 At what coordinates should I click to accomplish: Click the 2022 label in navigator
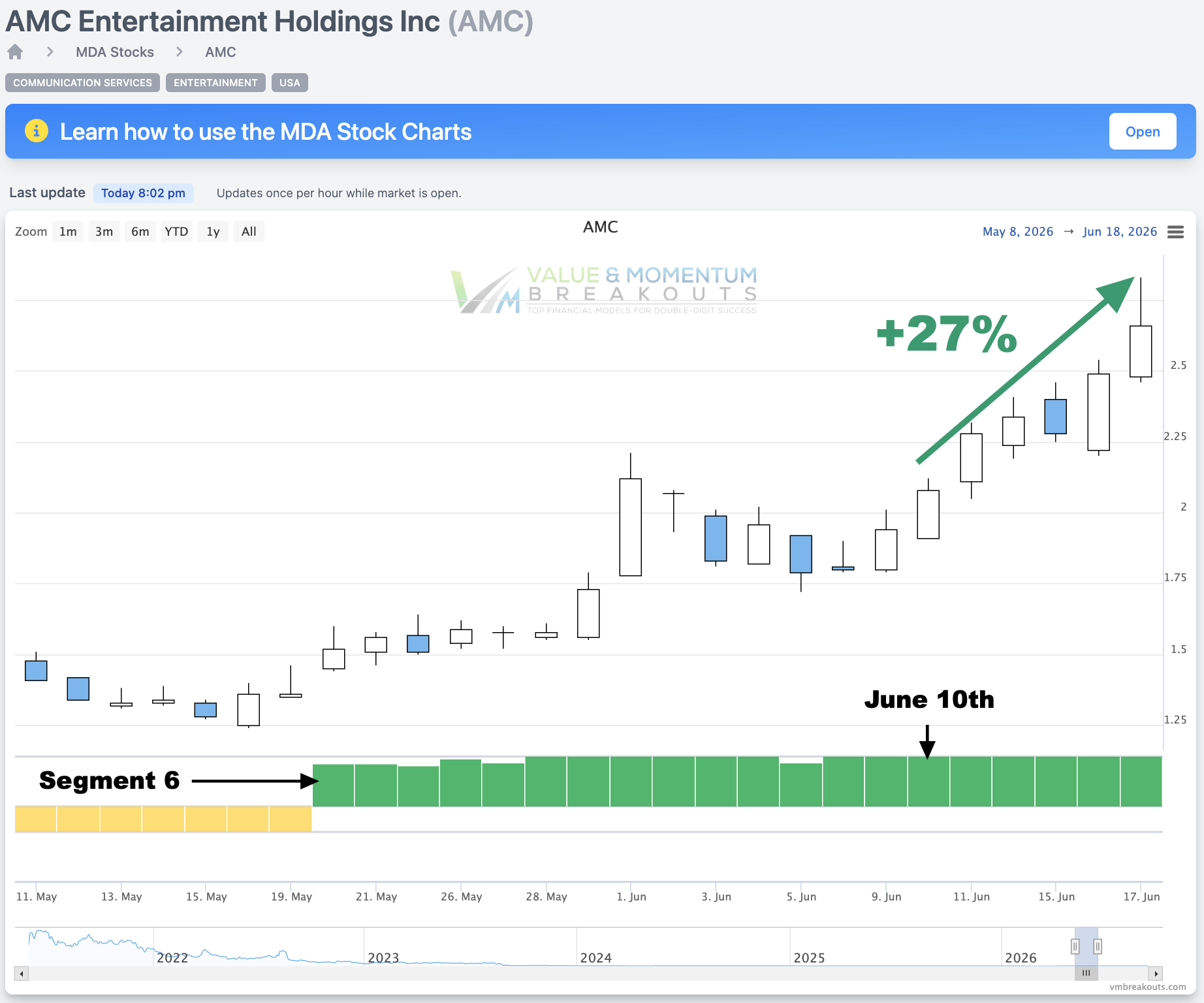172,958
